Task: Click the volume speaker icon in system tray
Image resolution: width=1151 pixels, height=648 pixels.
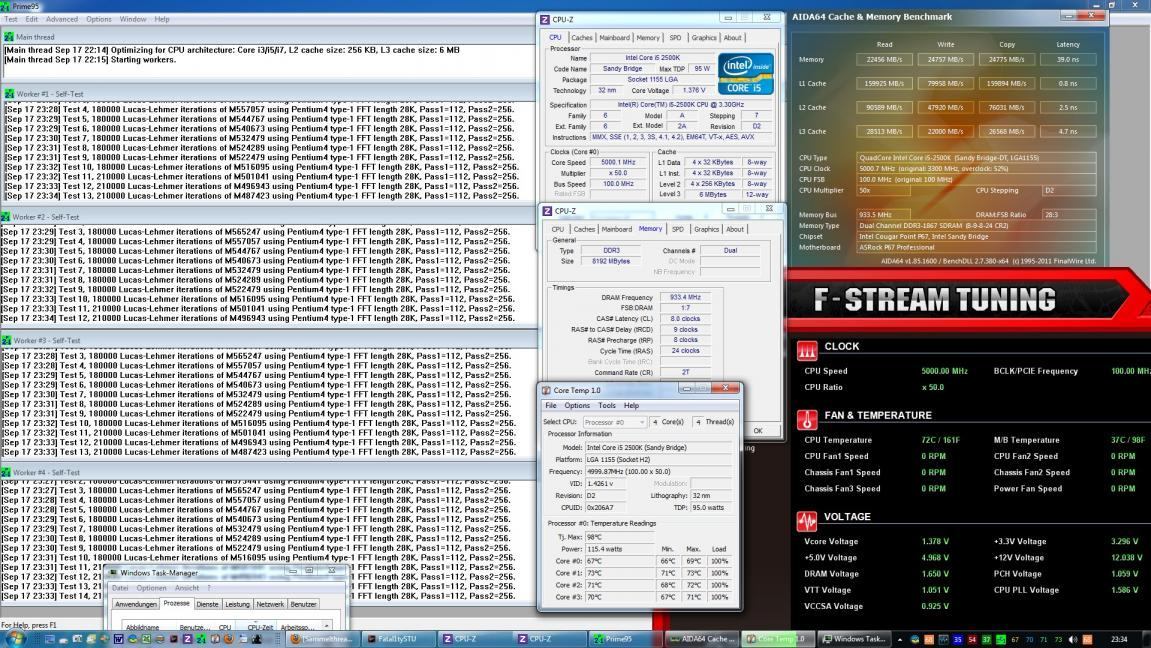Action: point(1073,640)
